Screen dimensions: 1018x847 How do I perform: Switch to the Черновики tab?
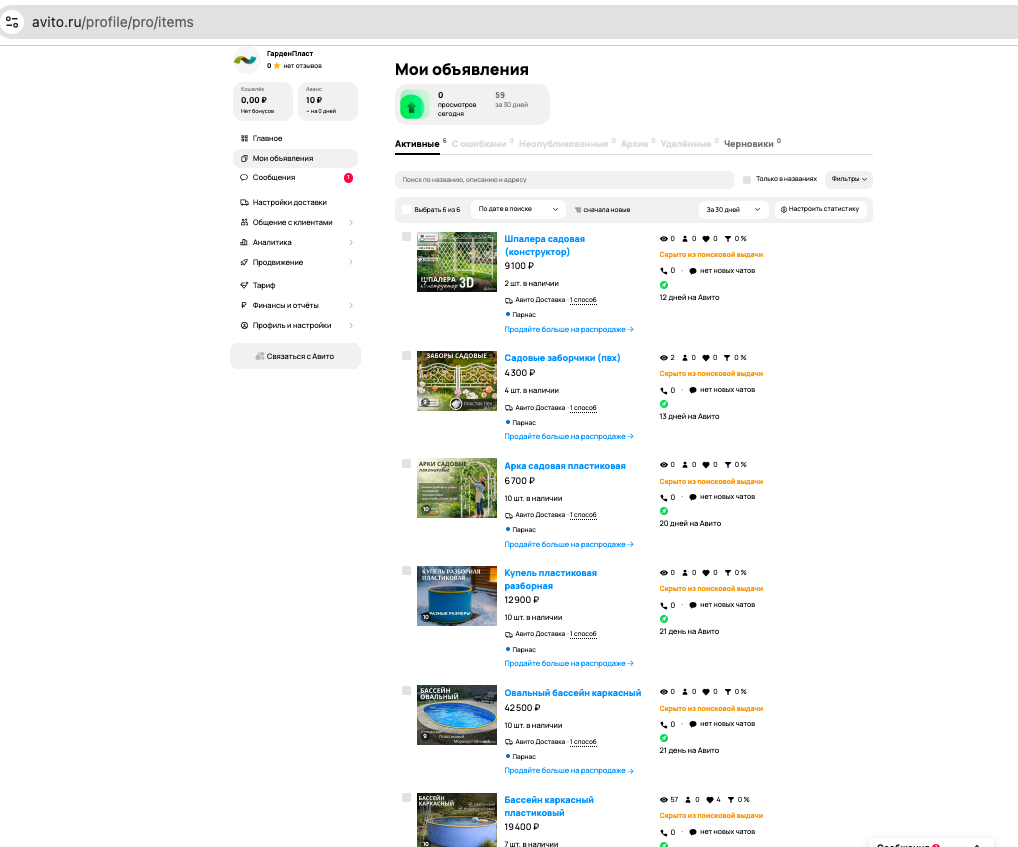[749, 144]
